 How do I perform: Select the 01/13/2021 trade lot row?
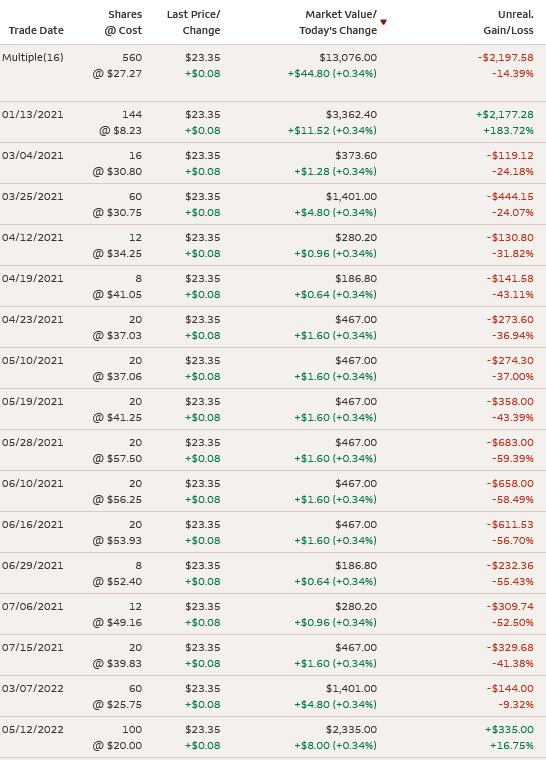tap(273, 122)
